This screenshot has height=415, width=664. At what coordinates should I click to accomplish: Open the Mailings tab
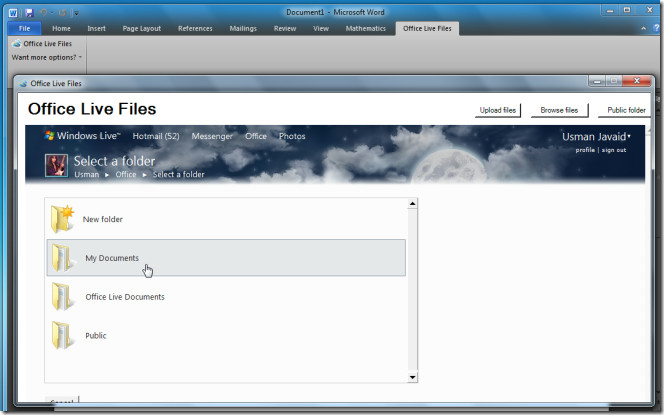pyautogui.click(x=243, y=28)
